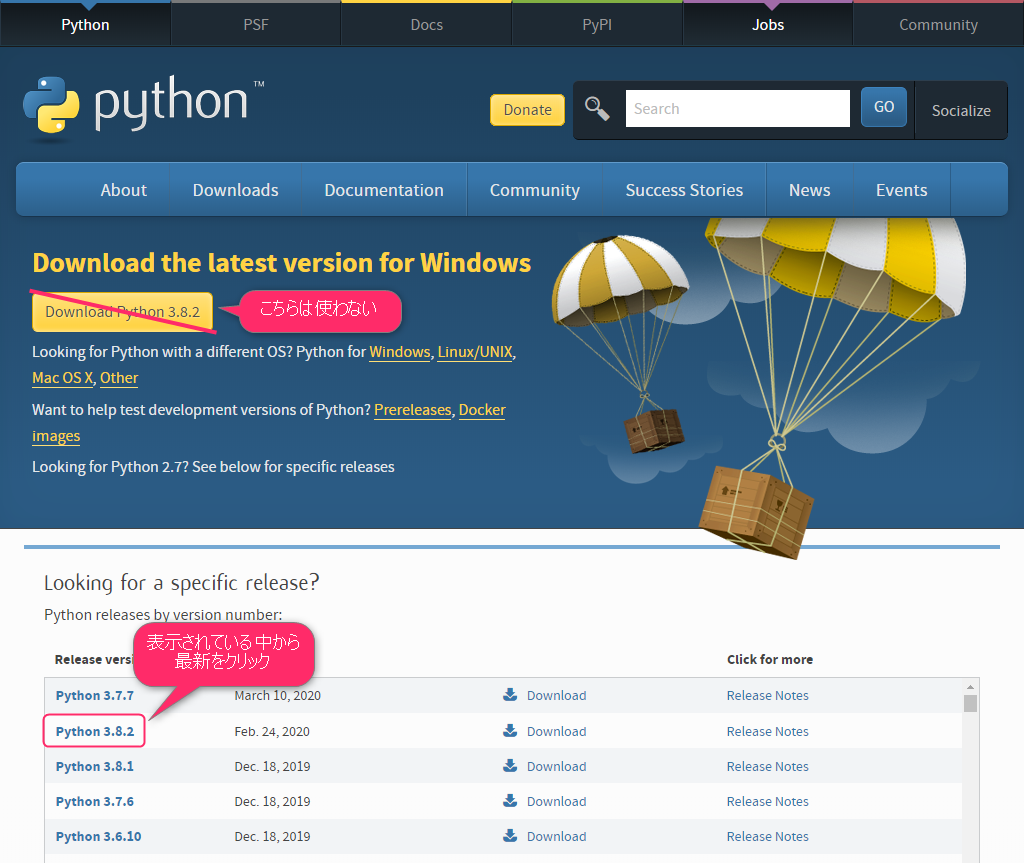This screenshot has height=863, width=1024.
Task: View Release Notes for Python 3.6.10
Action: 767,836
